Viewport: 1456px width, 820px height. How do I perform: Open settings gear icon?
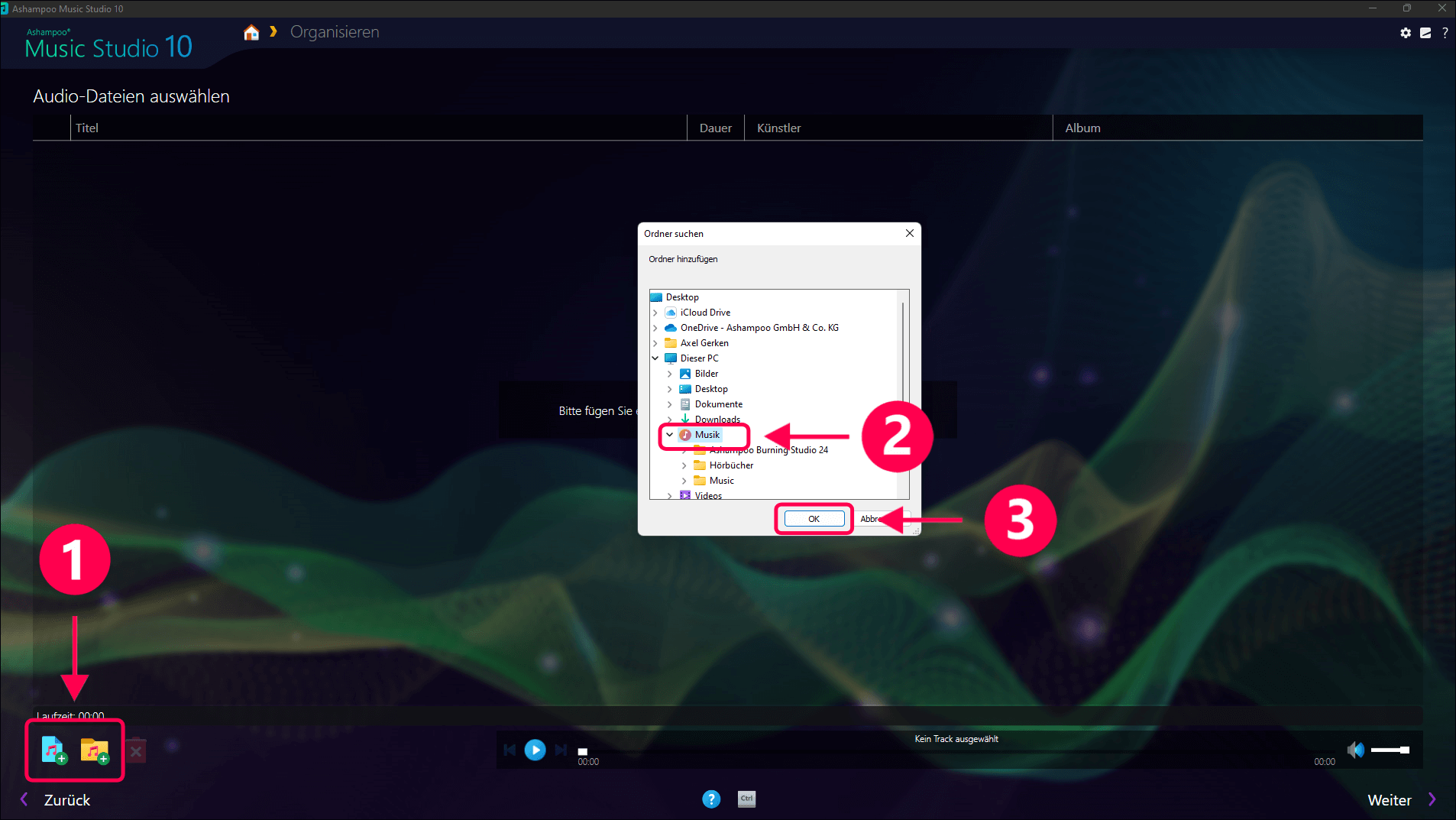(x=1406, y=33)
